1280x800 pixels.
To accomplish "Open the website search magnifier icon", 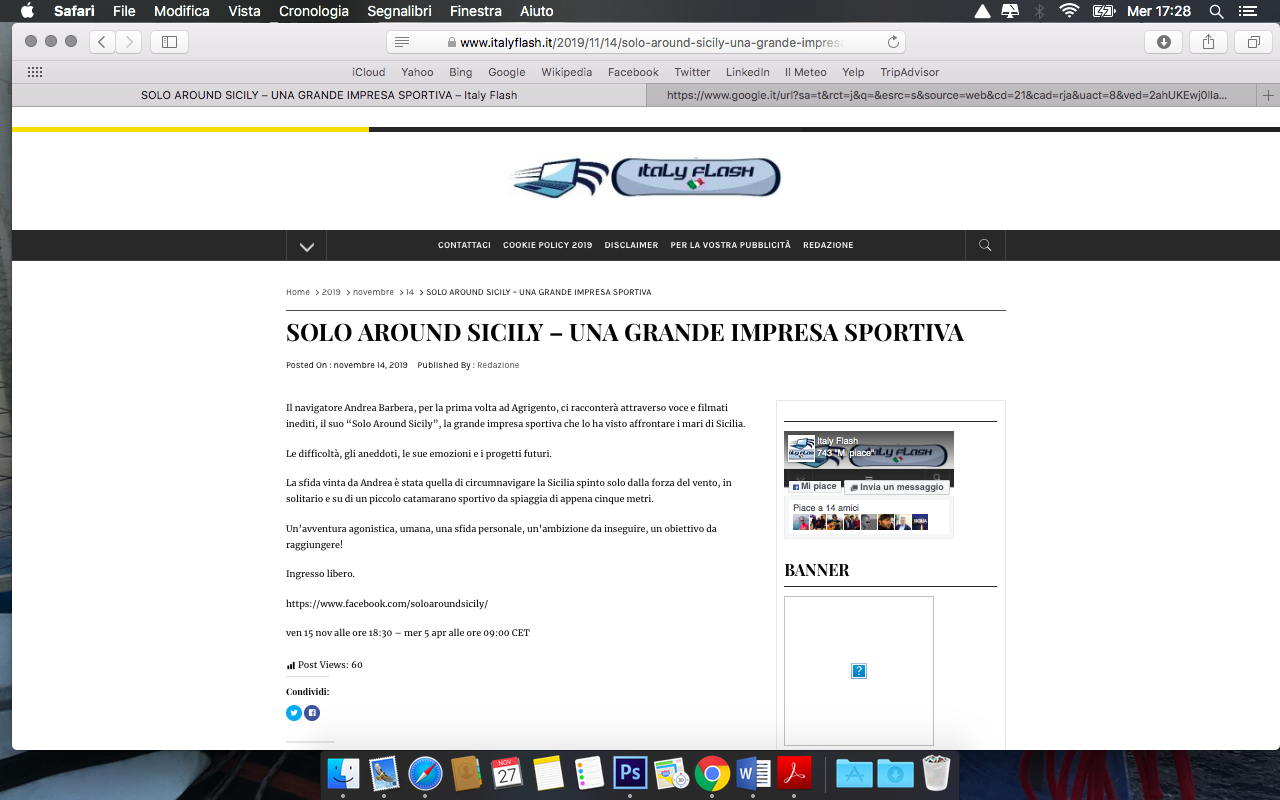I will [985, 245].
